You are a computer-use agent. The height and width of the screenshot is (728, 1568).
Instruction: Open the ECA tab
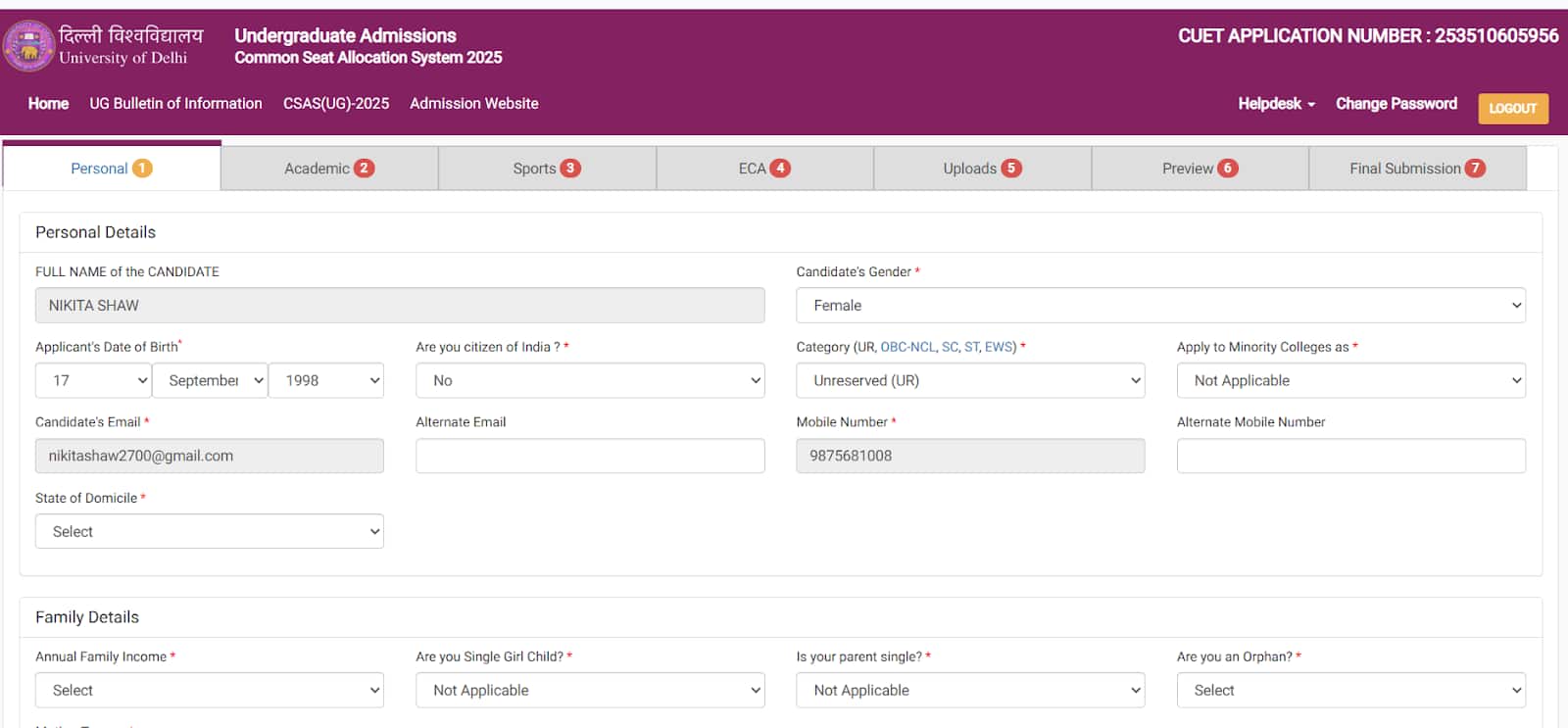tap(764, 169)
